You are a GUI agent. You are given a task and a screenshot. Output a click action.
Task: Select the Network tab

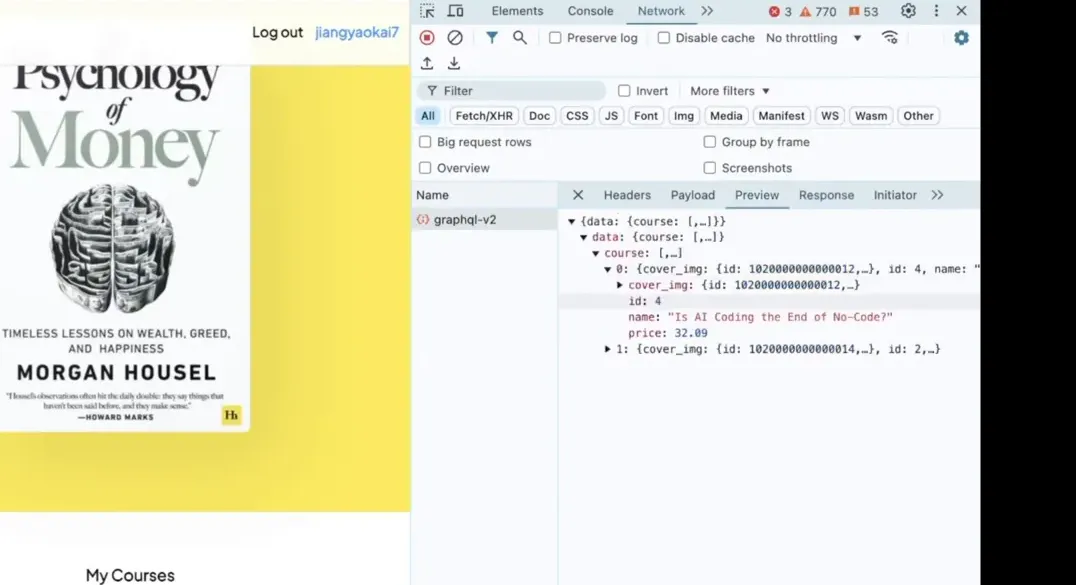coord(661,11)
